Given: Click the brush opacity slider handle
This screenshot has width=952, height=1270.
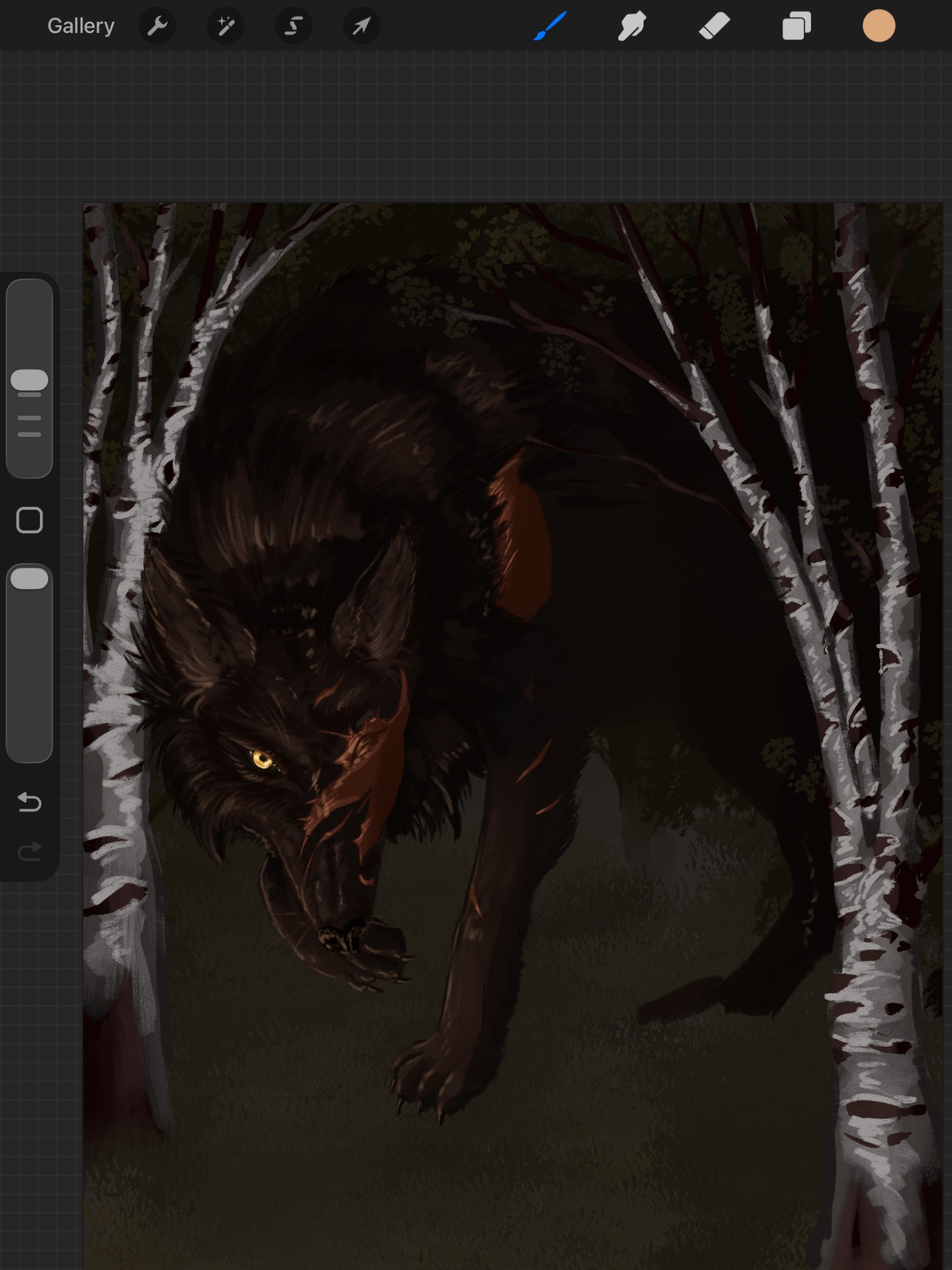Looking at the screenshot, I should tap(29, 578).
